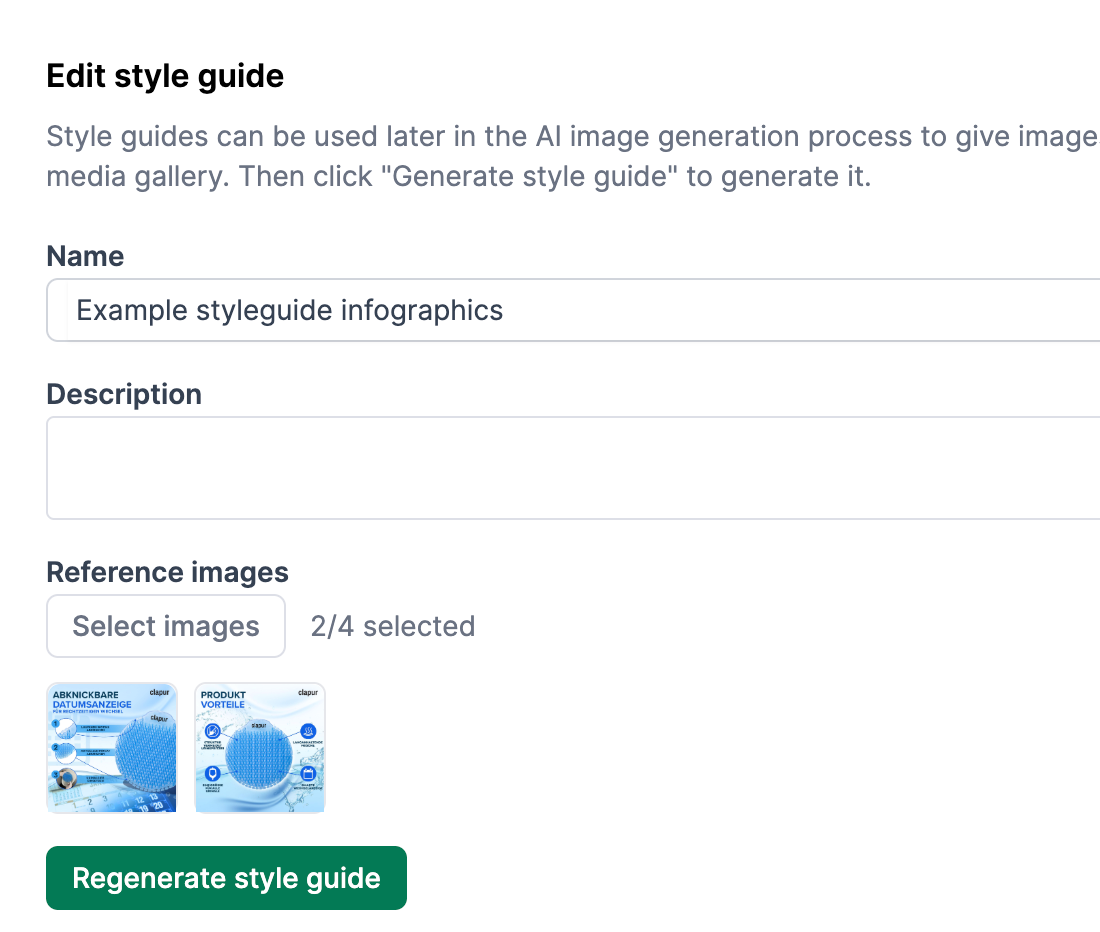Image resolution: width=1100 pixels, height=932 pixels.
Task: Click the Name field label
Action: pyautogui.click(x=84, y=256)
